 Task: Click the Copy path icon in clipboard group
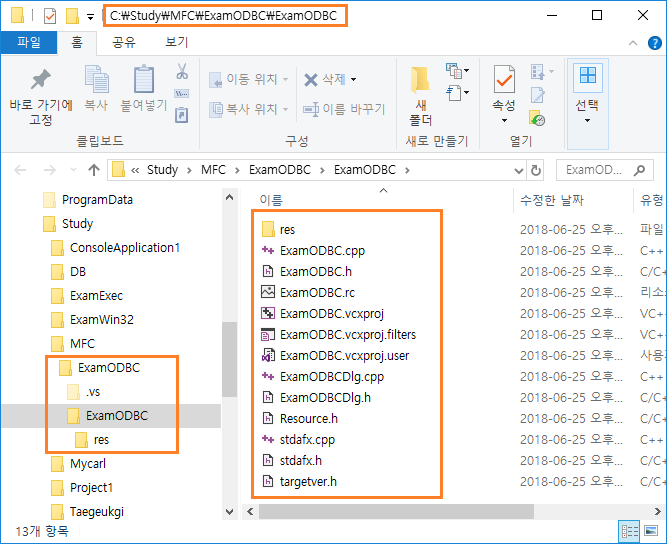point(182,94)
